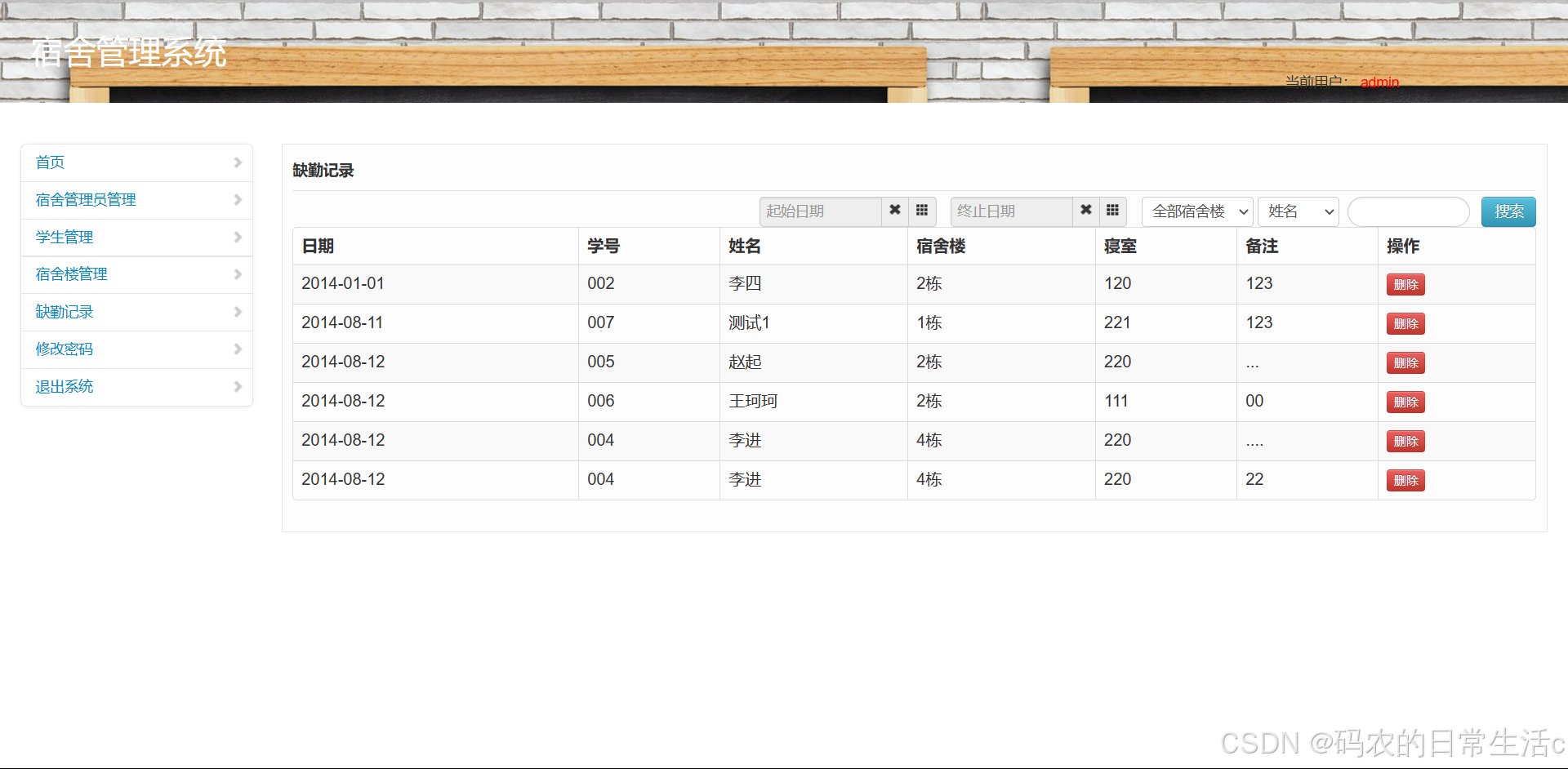Open the start date calendar picker
1568x769 pixels.
point(922,211)
